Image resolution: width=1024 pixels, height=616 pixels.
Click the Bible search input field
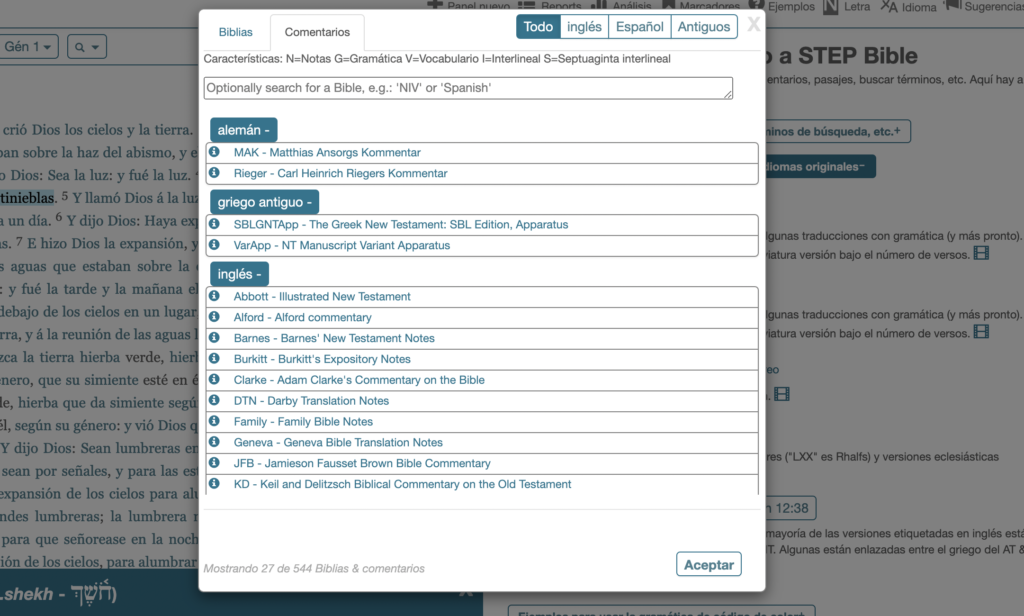pos(466,88)
